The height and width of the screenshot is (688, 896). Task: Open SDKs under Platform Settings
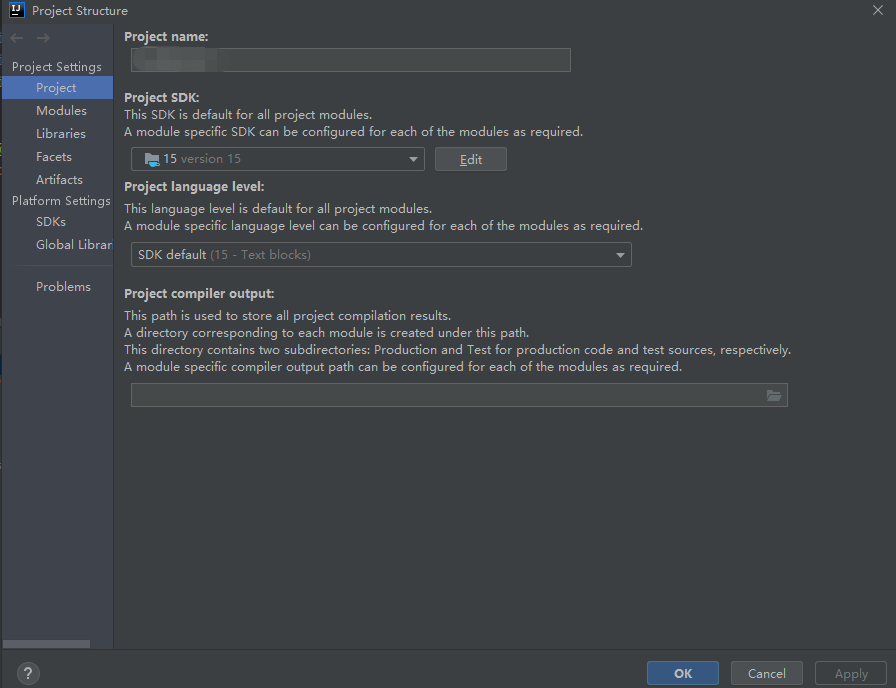coord(51,222)
